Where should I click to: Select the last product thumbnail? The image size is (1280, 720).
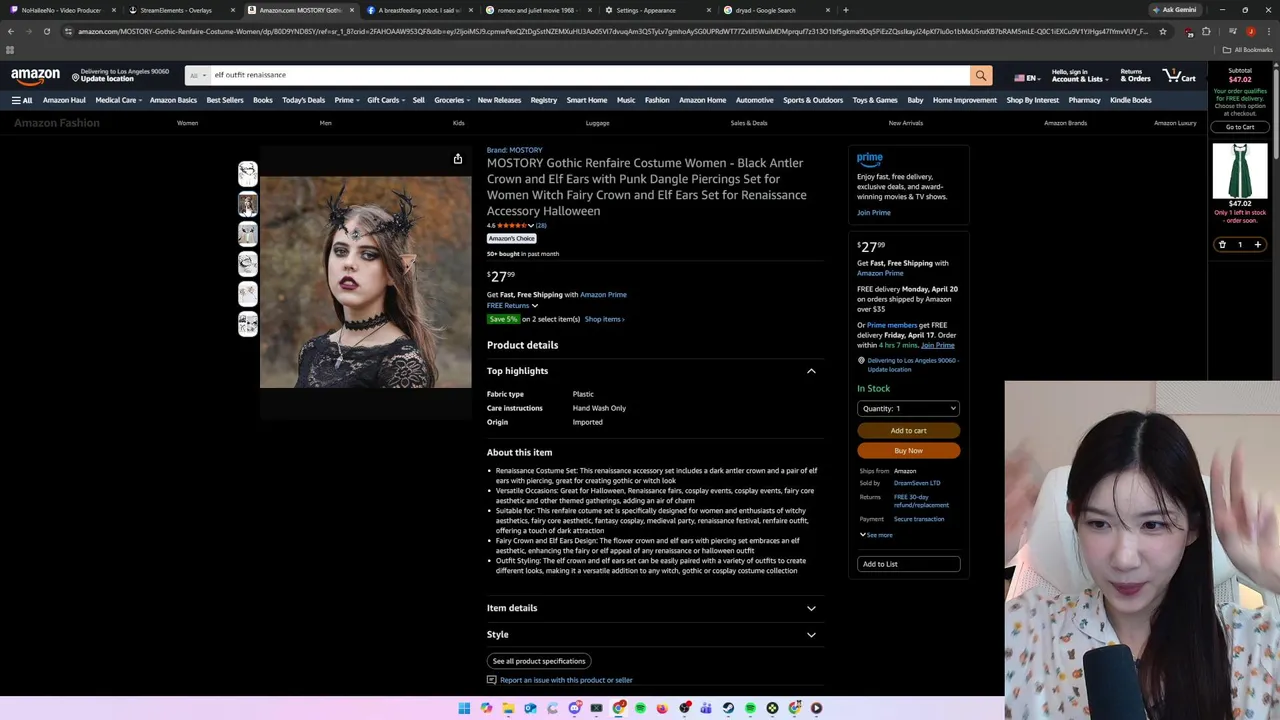(x=248, y=324)
